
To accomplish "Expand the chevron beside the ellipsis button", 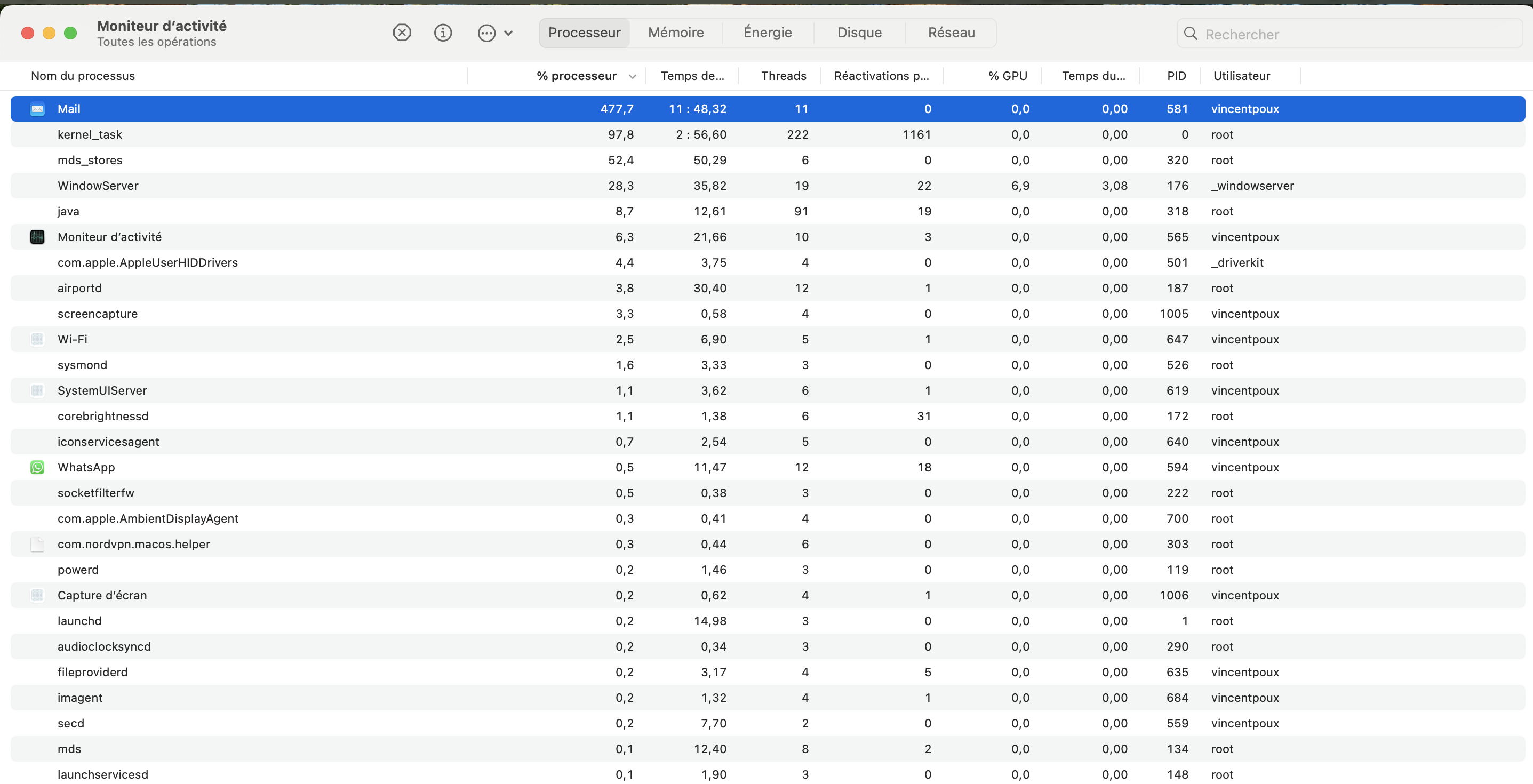I will coord(508,33).
